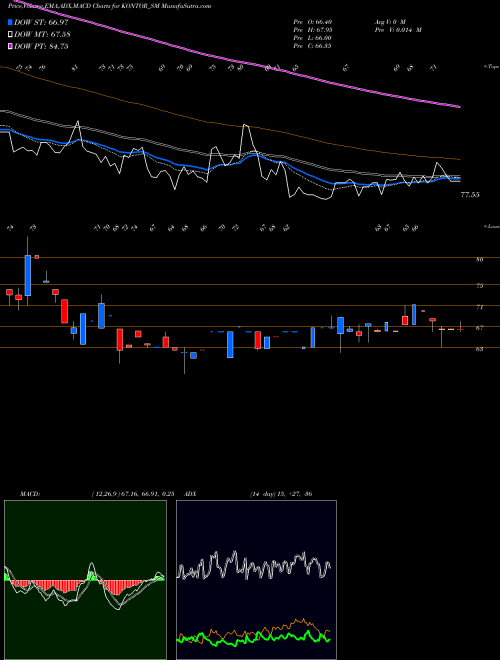Open the ADX indicator chart panel

coord(256,580)
